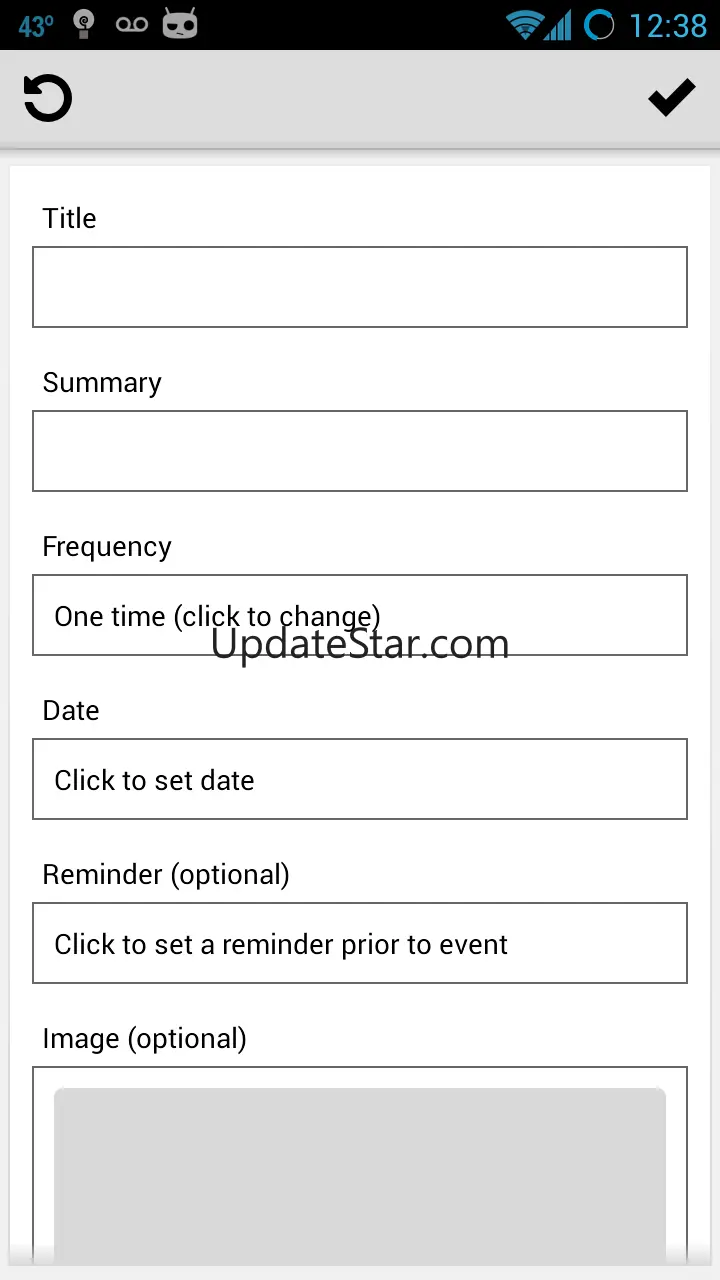Tap the 'Reminder (optional)' label
Screen dimensions: 720x1280
click(x=166, y=874)
